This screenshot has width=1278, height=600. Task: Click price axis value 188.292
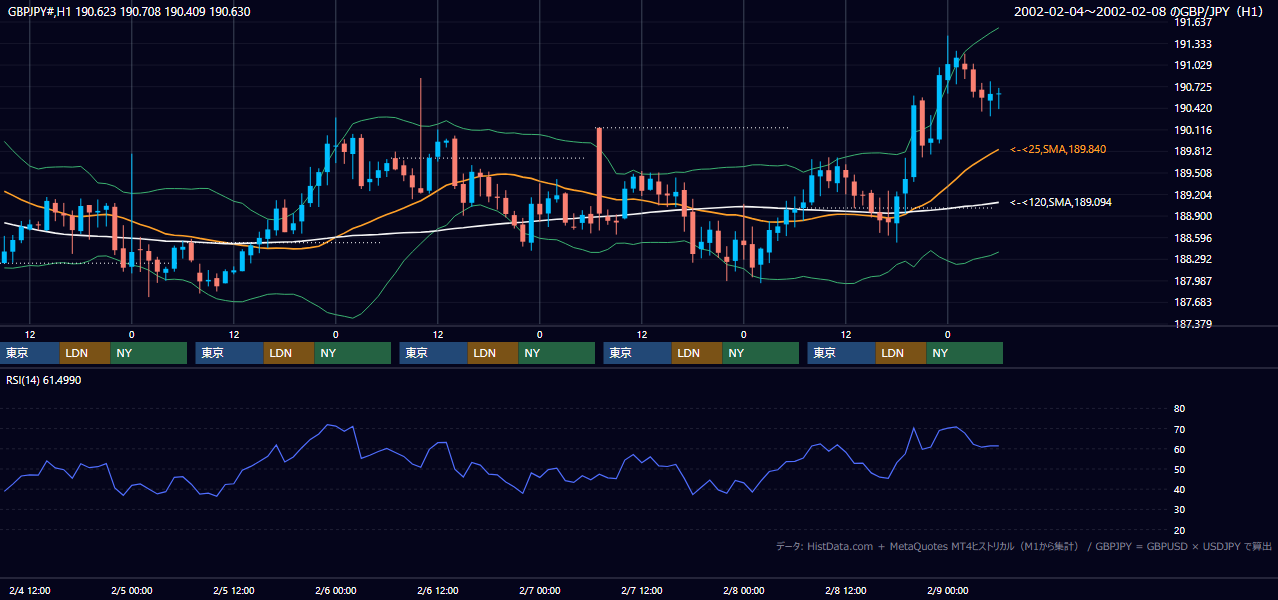[1193, 259]
